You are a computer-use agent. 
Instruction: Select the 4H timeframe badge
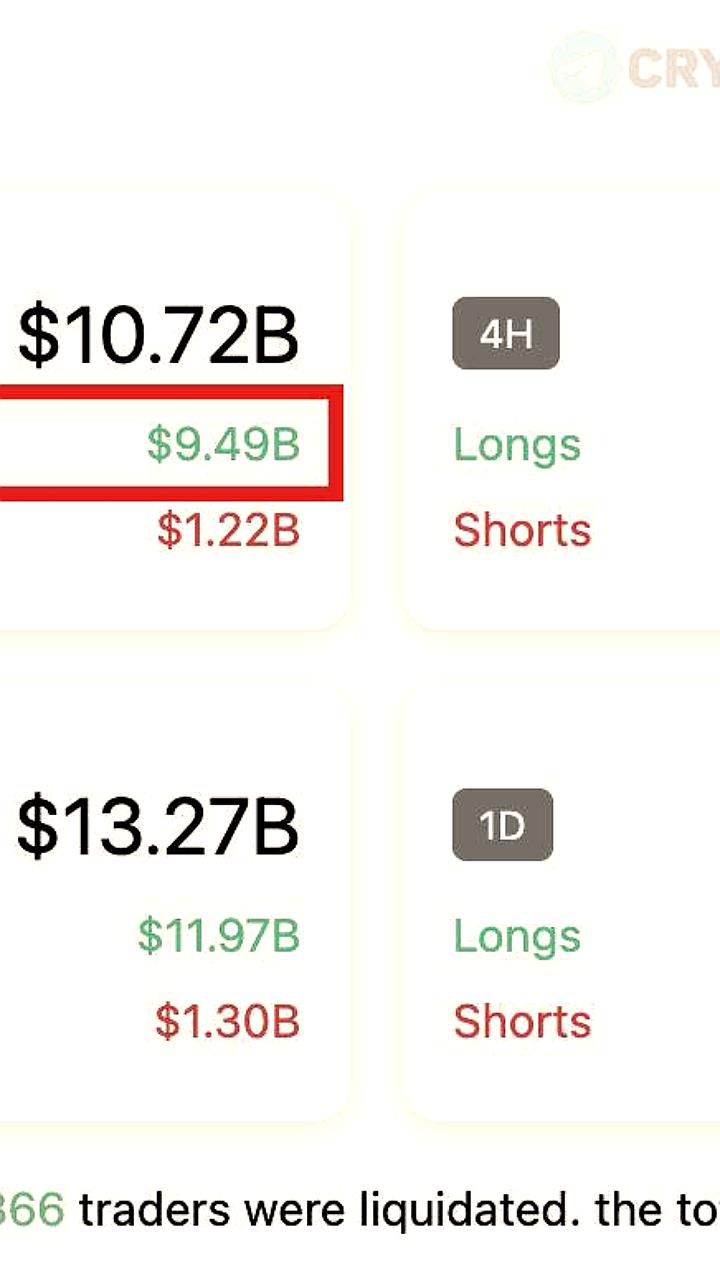[x=505, y=333]
